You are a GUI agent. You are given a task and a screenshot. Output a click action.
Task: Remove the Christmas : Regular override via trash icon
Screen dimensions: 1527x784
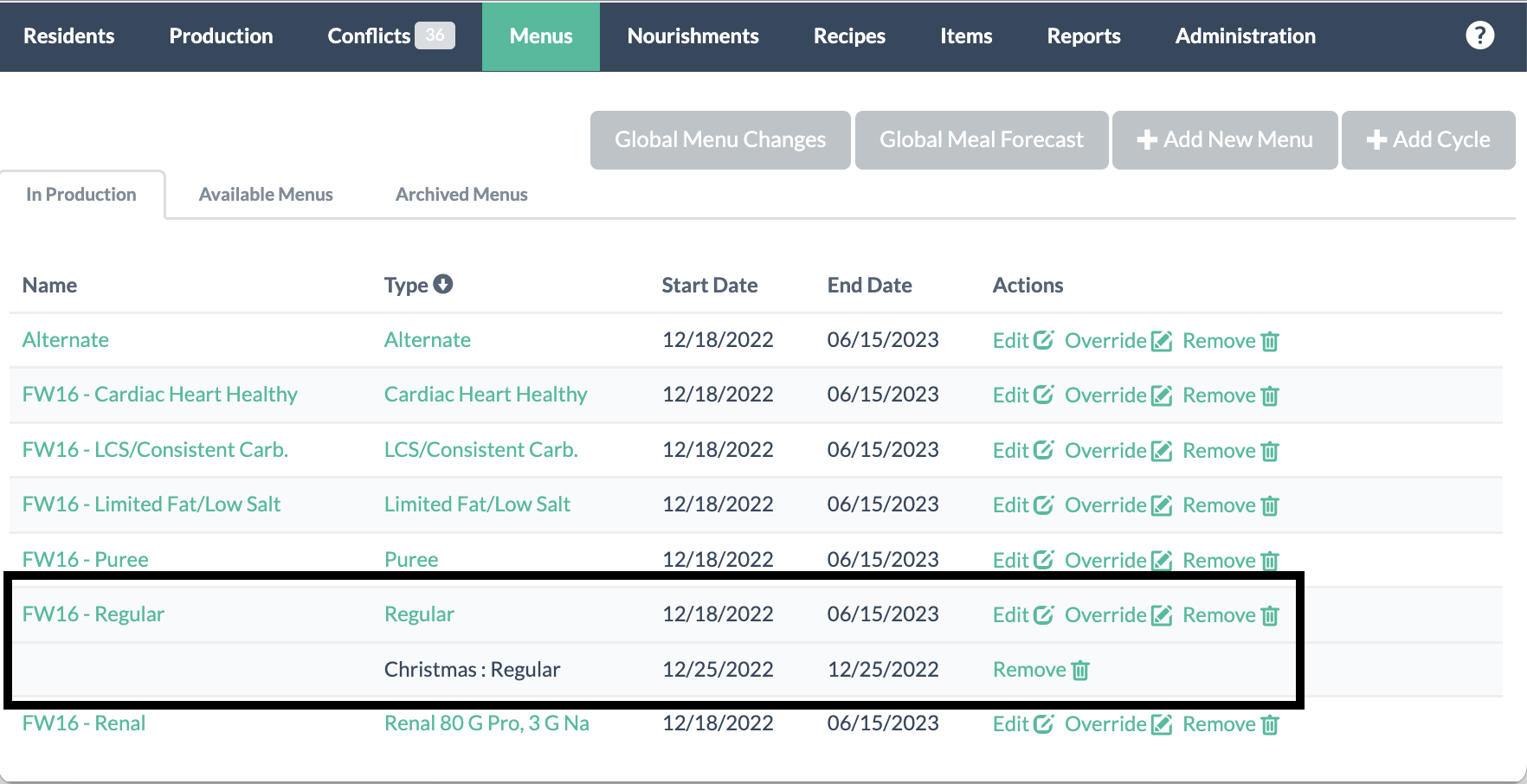pos(1080,671)
